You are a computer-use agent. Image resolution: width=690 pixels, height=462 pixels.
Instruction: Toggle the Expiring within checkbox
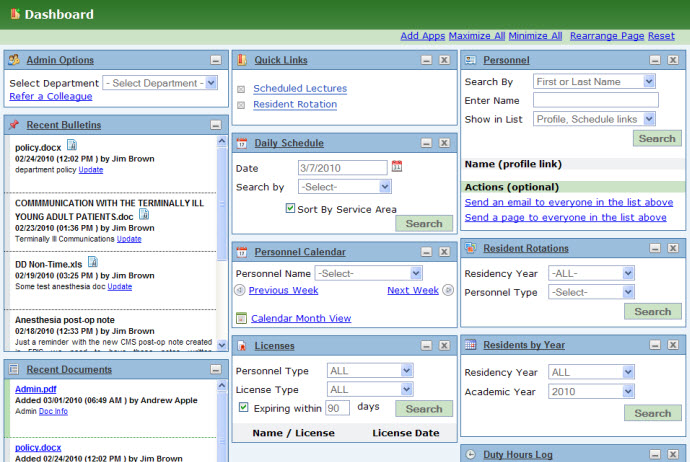coord(243,407)
